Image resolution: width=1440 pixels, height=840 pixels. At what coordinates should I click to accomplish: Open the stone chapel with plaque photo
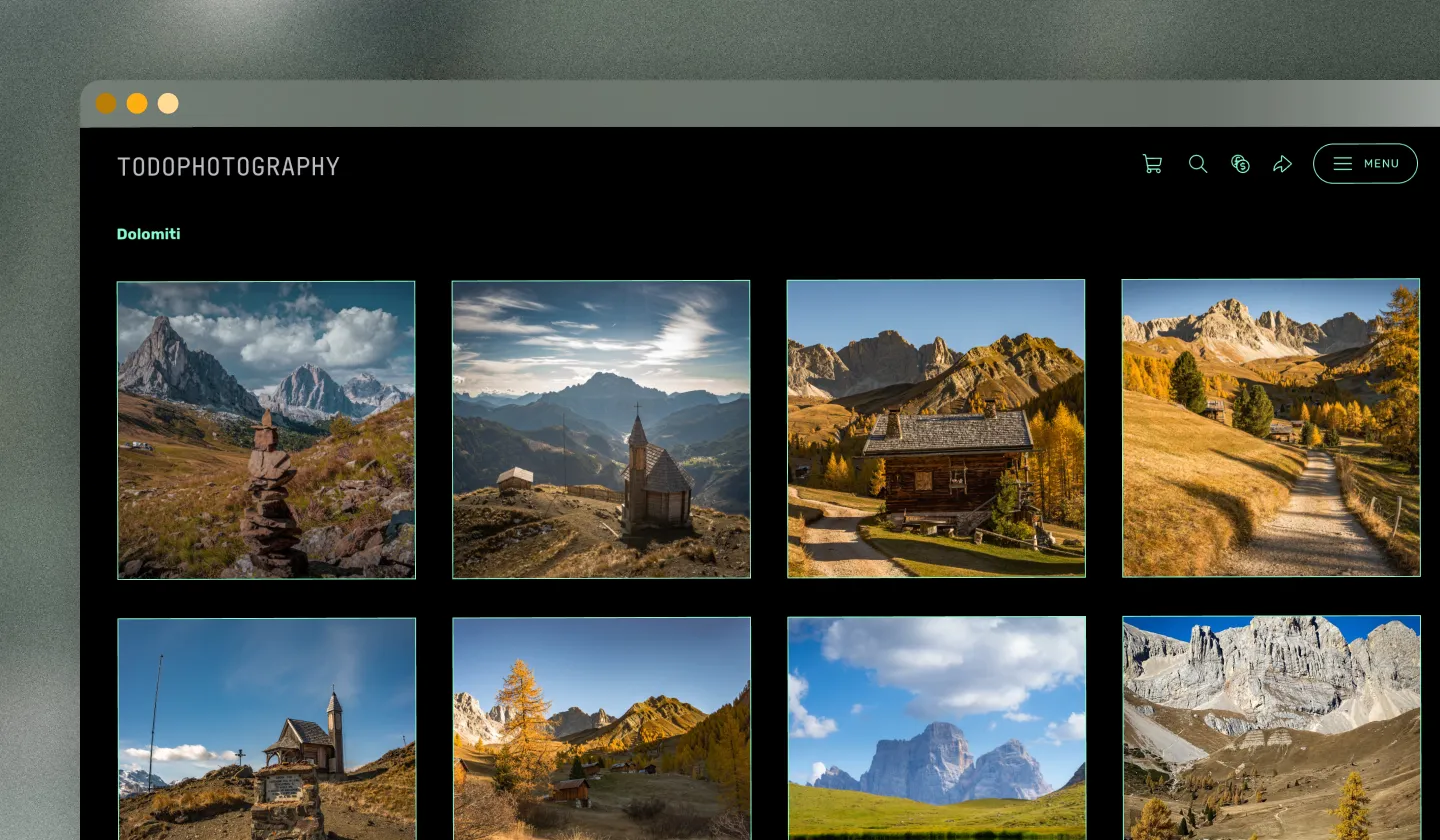click(x=267, y=729)
